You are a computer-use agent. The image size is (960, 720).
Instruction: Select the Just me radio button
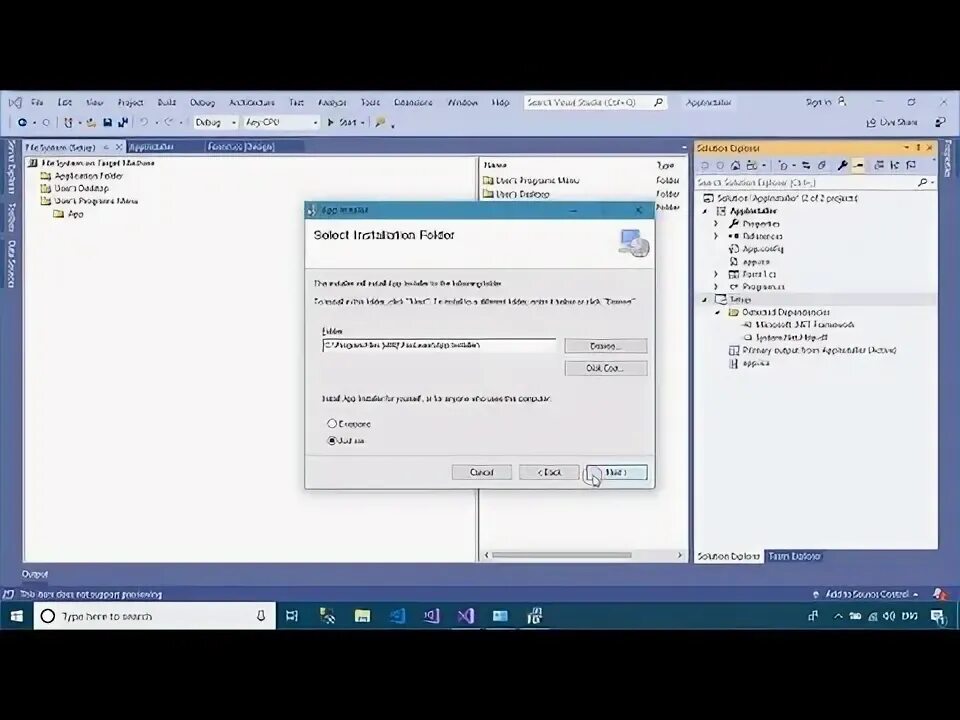(332, 440)
